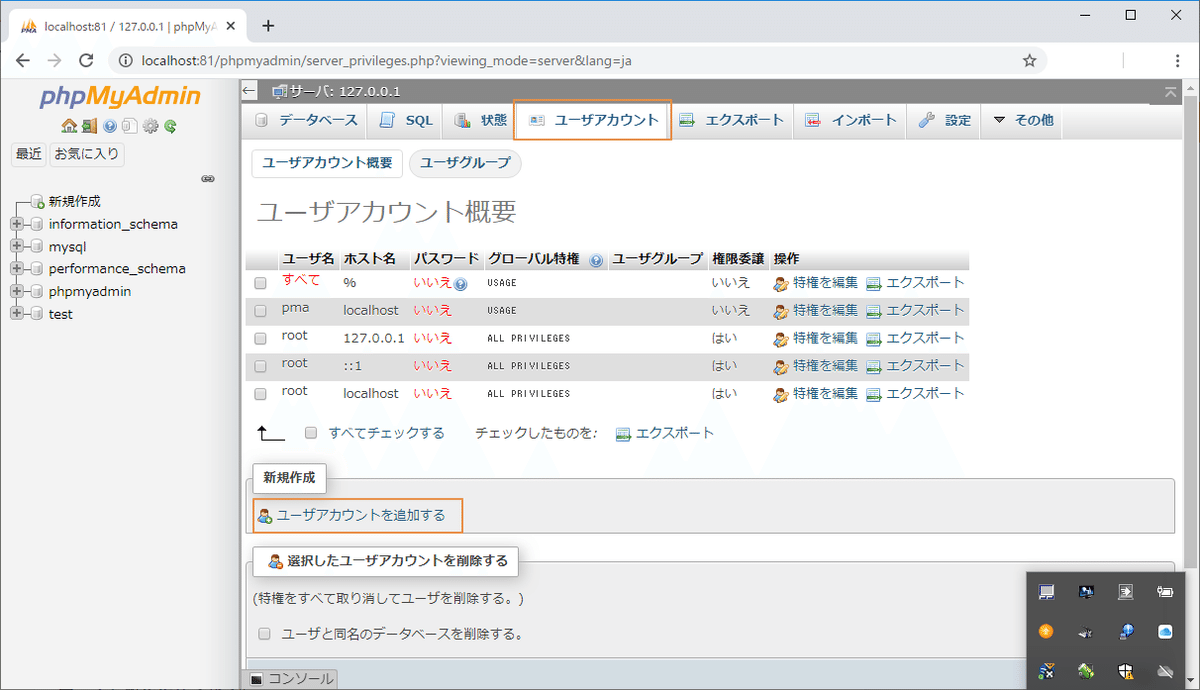
Task: Click the chain link icon in sidebar
Action: tap(208, 179)
